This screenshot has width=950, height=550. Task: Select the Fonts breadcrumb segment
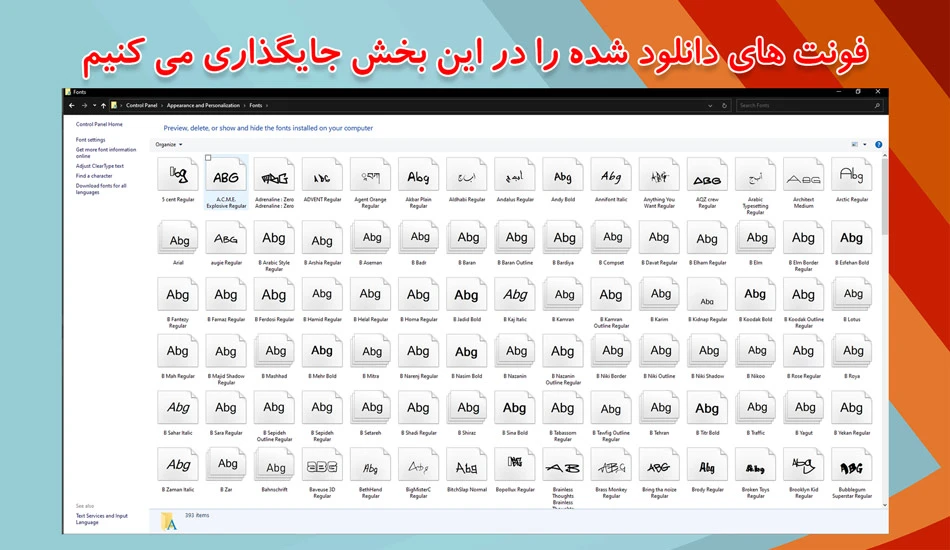[x=256, y=105]
